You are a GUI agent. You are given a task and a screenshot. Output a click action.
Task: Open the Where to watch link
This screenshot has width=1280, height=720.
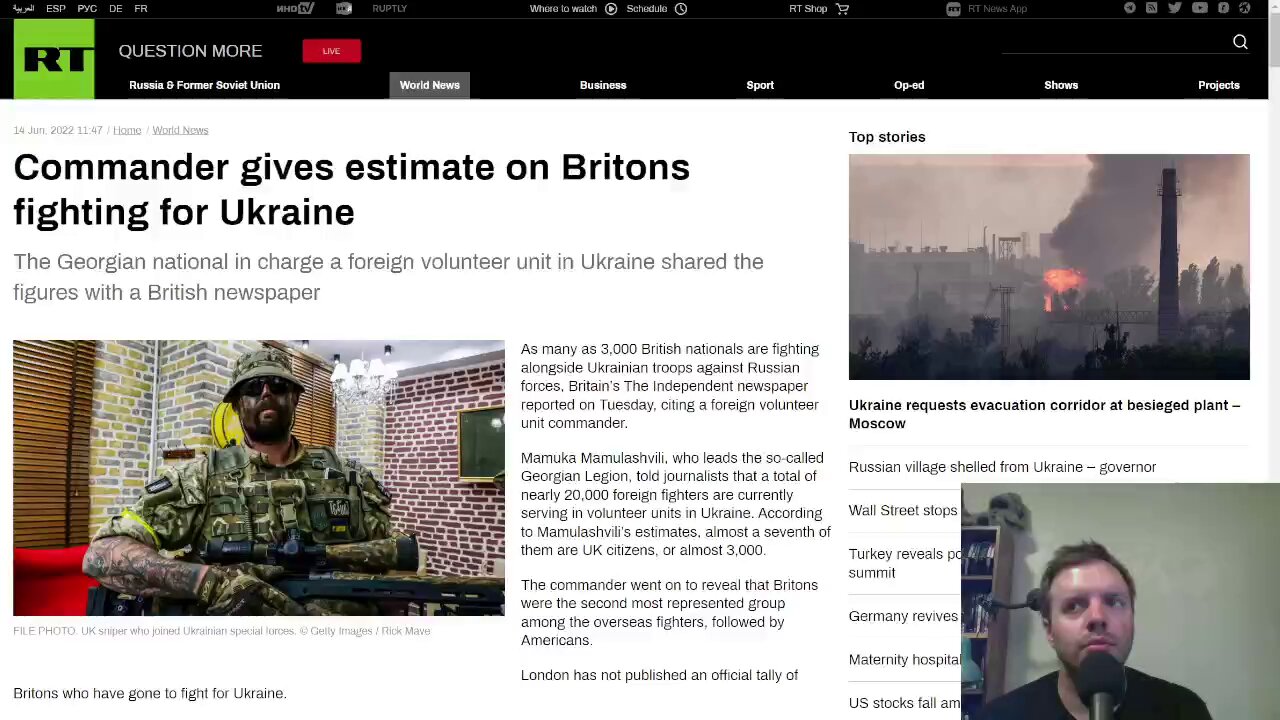[x=563, y=8]
